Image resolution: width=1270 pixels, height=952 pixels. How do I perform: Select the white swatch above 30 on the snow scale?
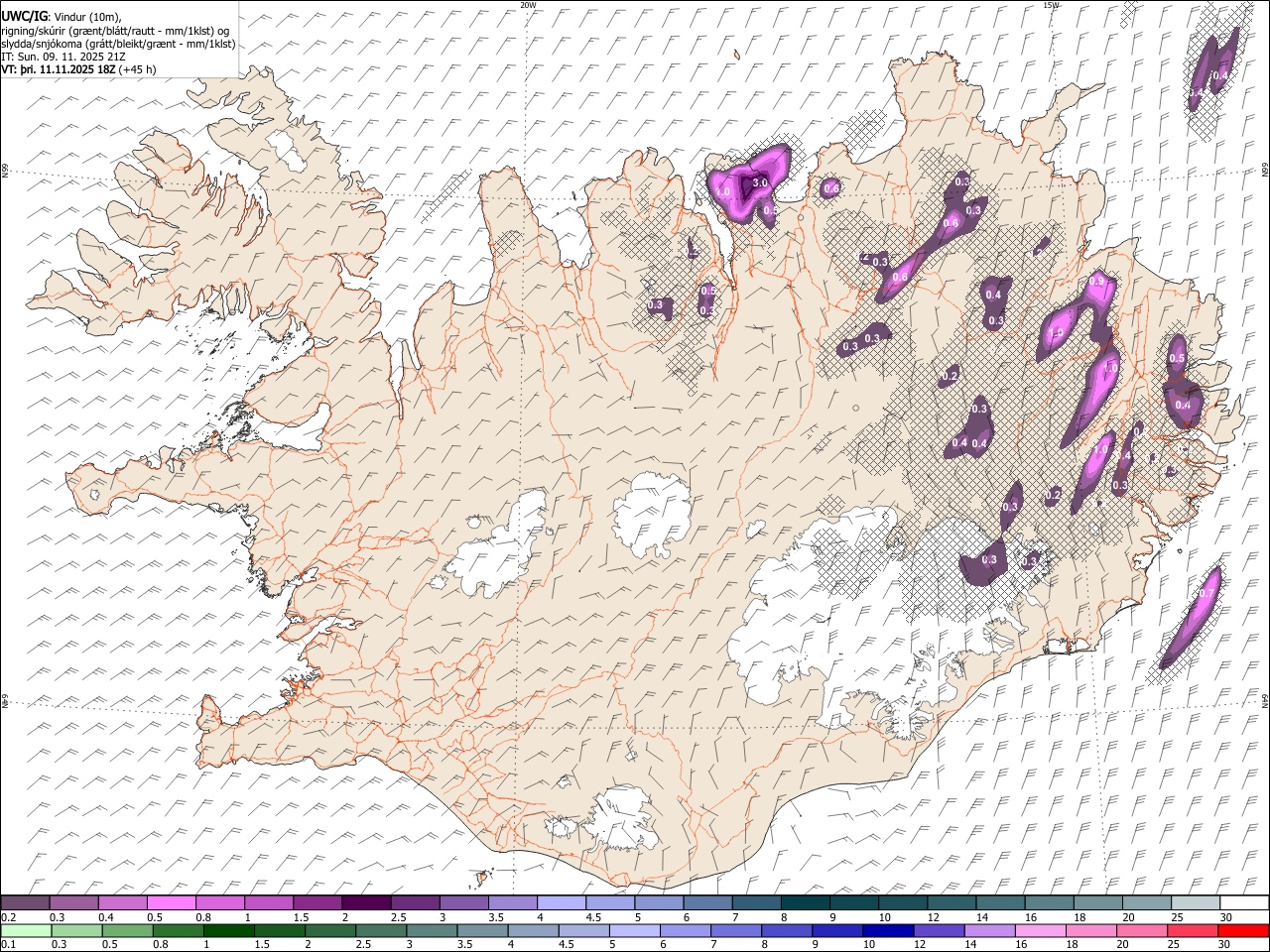(x=1242, y=902)
